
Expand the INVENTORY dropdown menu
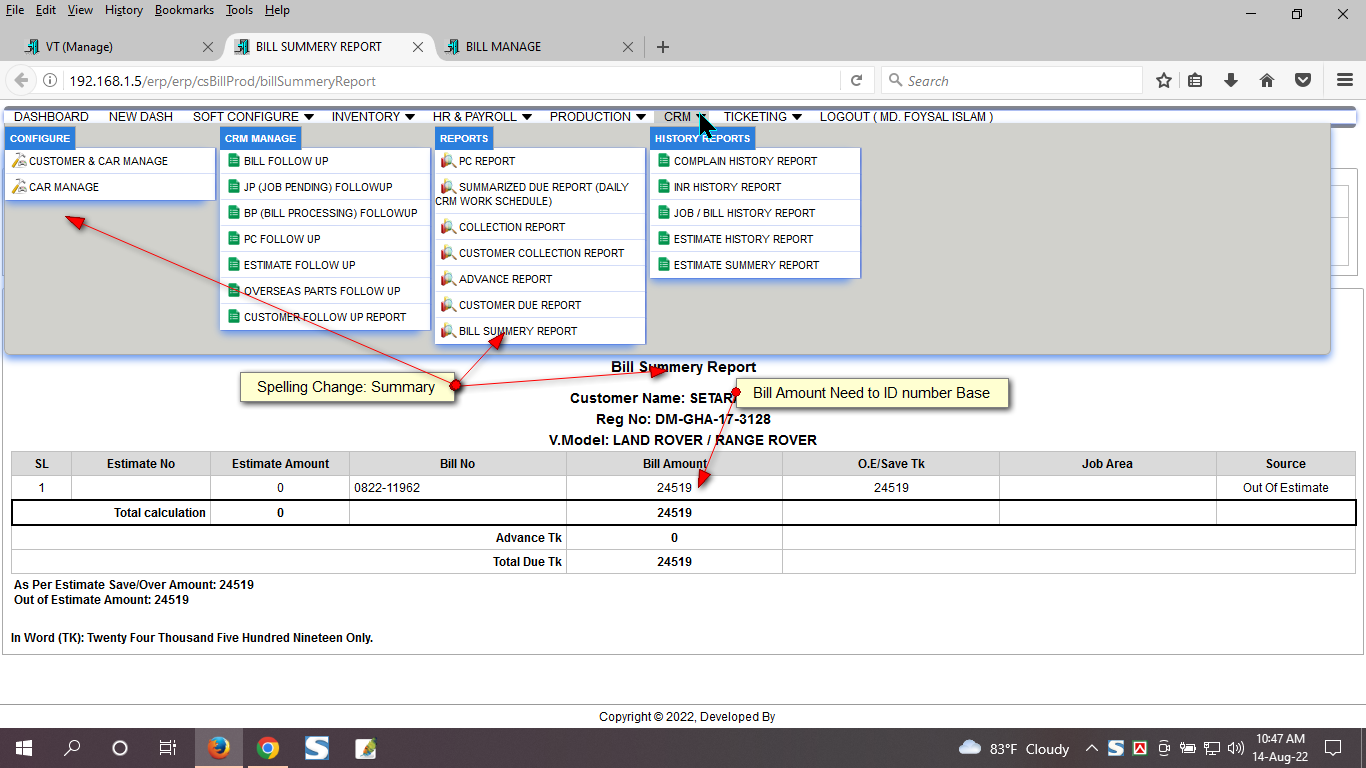pos(373,117)
